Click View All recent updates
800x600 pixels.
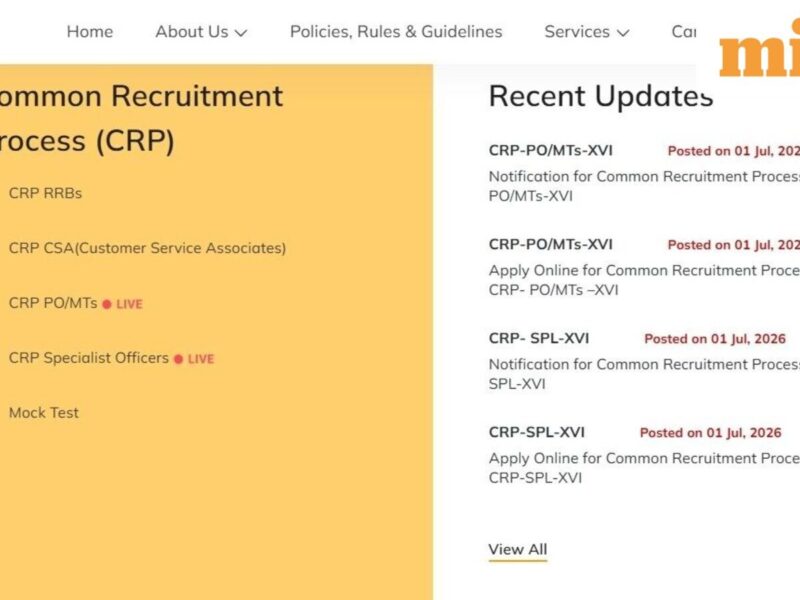coord(518,549)
